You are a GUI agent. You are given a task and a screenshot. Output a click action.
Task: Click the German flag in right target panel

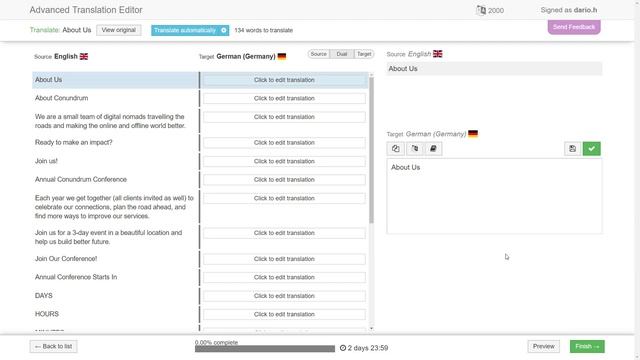coord(473,134)
